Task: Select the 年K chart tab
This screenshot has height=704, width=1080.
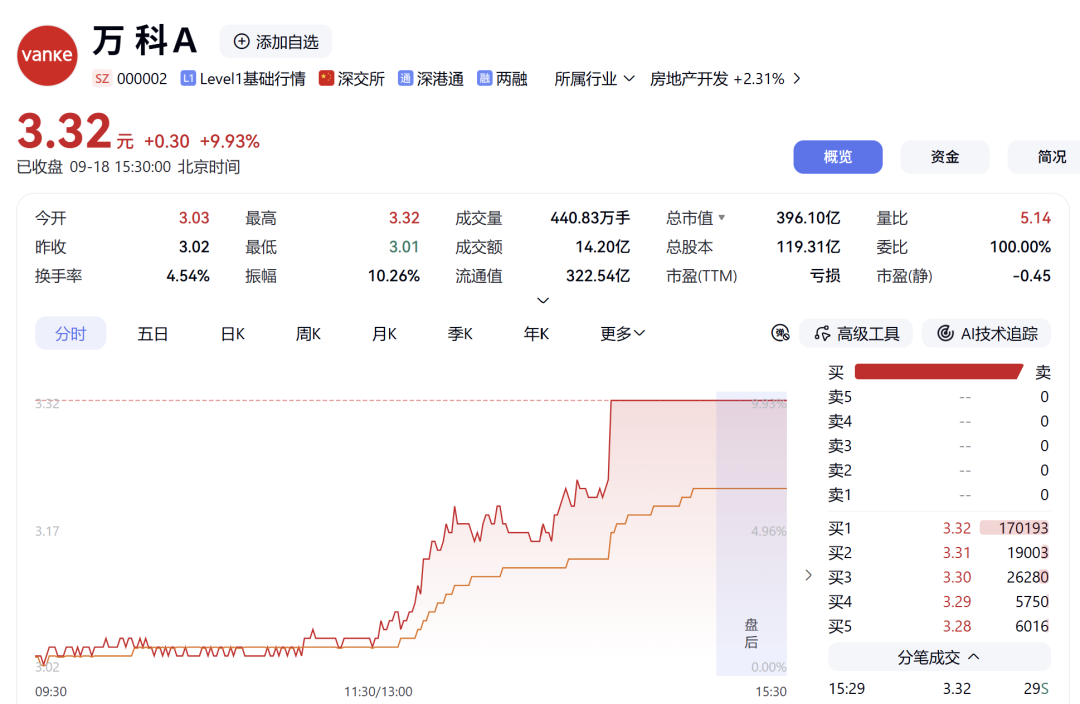Action: coord(536,333)
